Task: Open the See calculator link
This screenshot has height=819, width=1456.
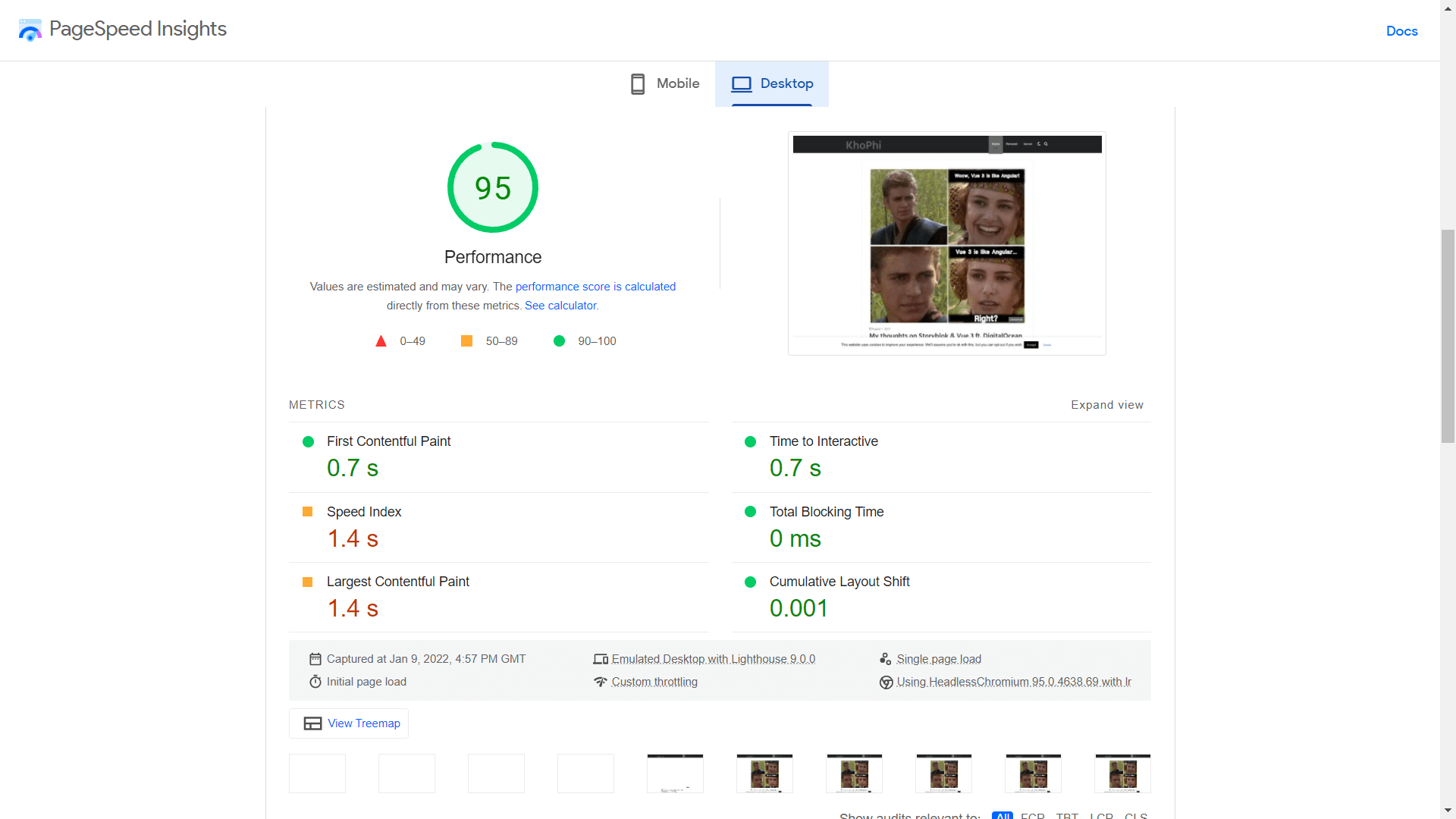Action: click(560, 306)
